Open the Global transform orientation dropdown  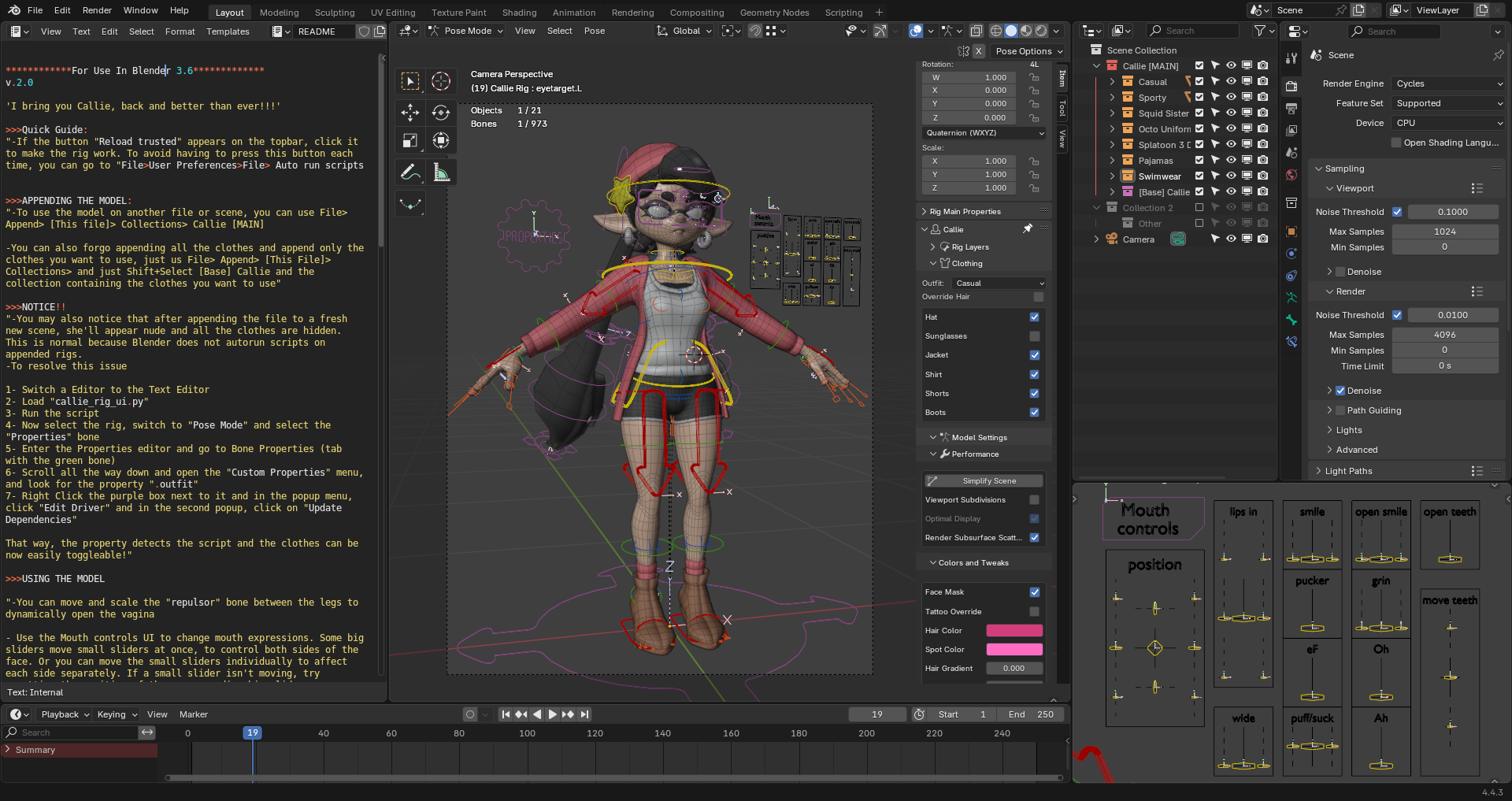point(684,31)
